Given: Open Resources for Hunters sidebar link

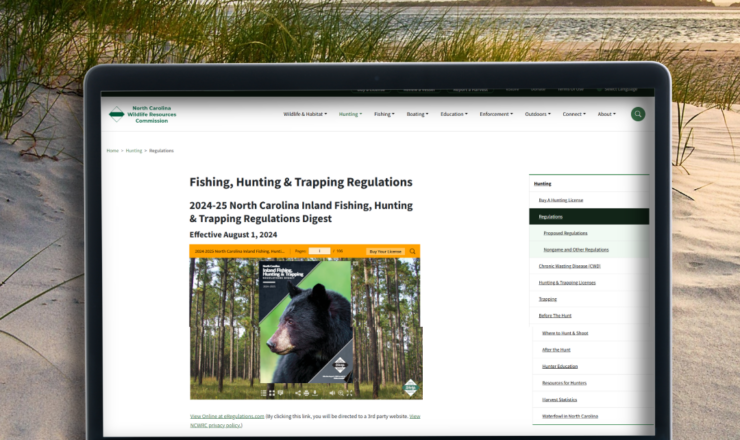Looking at the screenshot, I should [x=564, y=383].
